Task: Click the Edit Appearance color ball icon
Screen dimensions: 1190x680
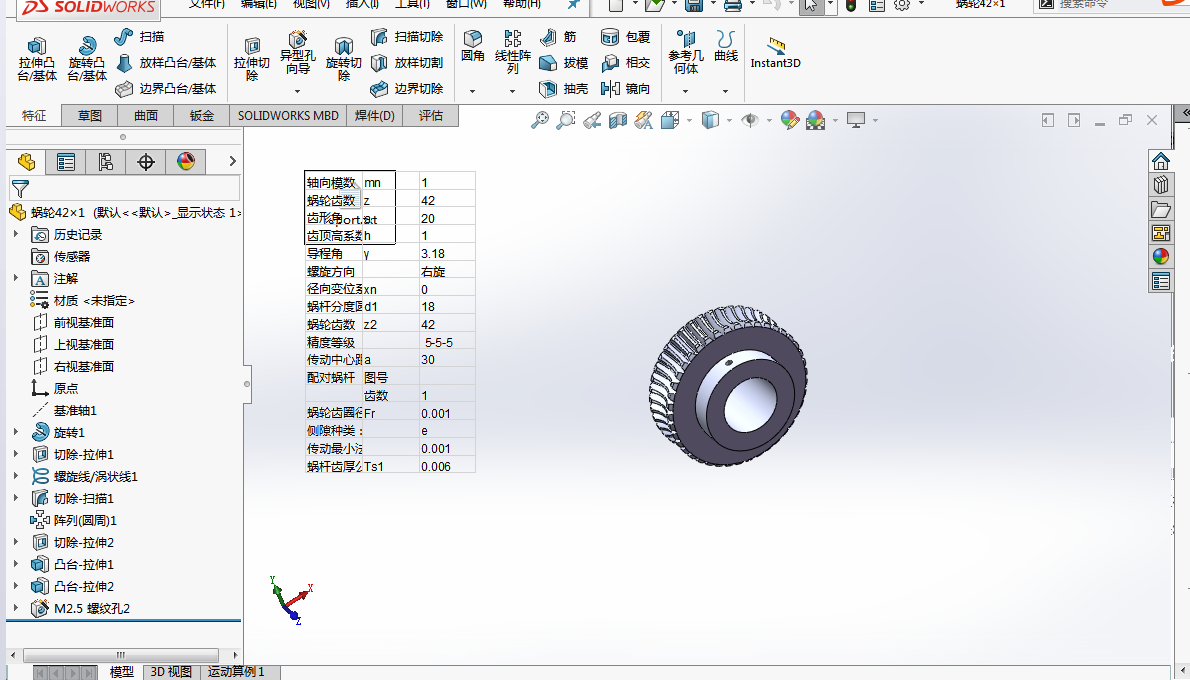Action: pyautogui.click(x=789, y=120)
